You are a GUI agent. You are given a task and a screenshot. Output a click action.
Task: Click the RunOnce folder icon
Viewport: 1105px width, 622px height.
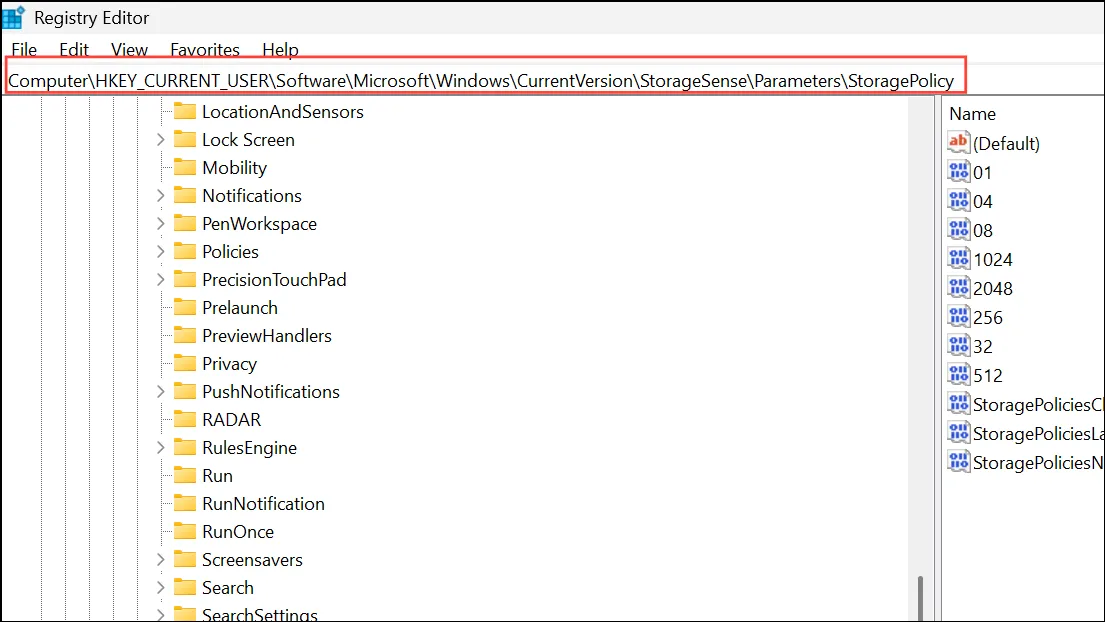[185, 532]
